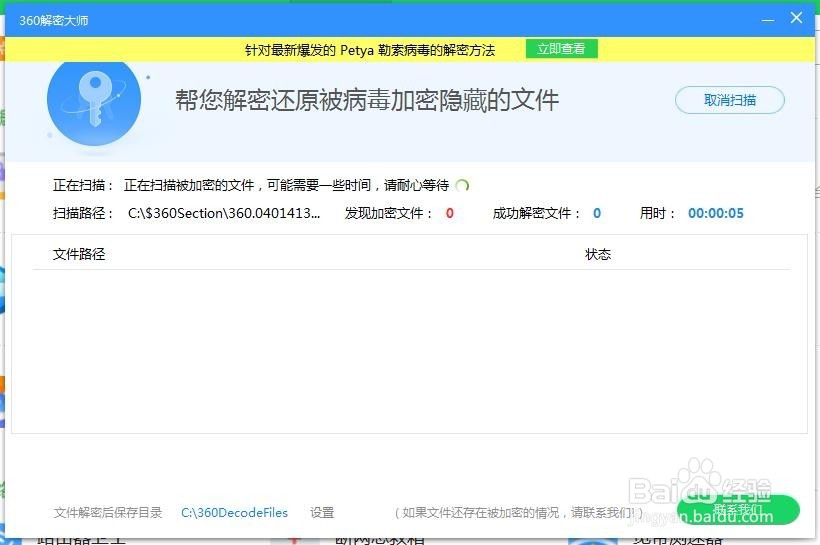
Task: Minimize the 360解密大师 window
Action: coord(768,20)
